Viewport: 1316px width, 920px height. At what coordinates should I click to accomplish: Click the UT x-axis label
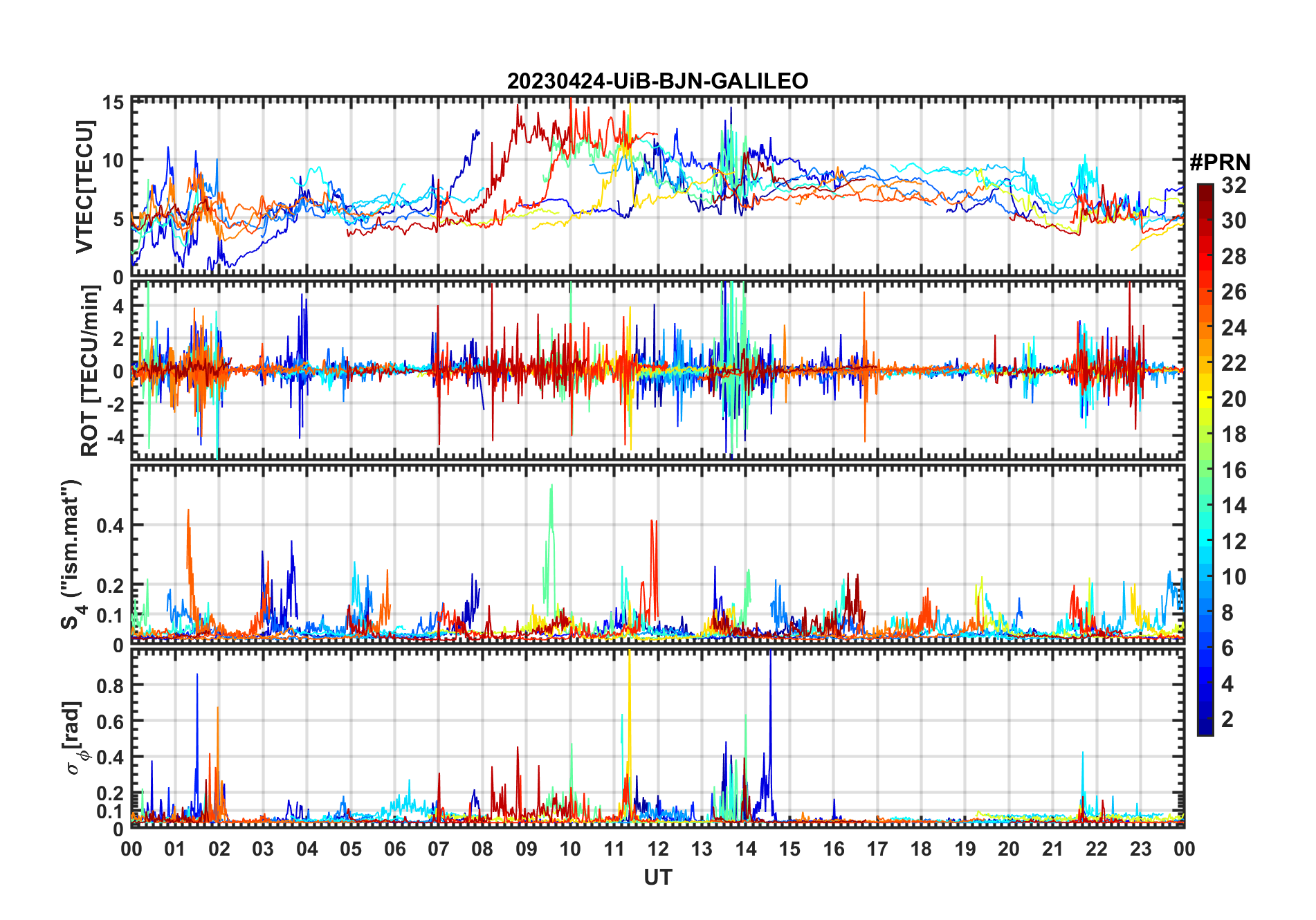[657, 877]
